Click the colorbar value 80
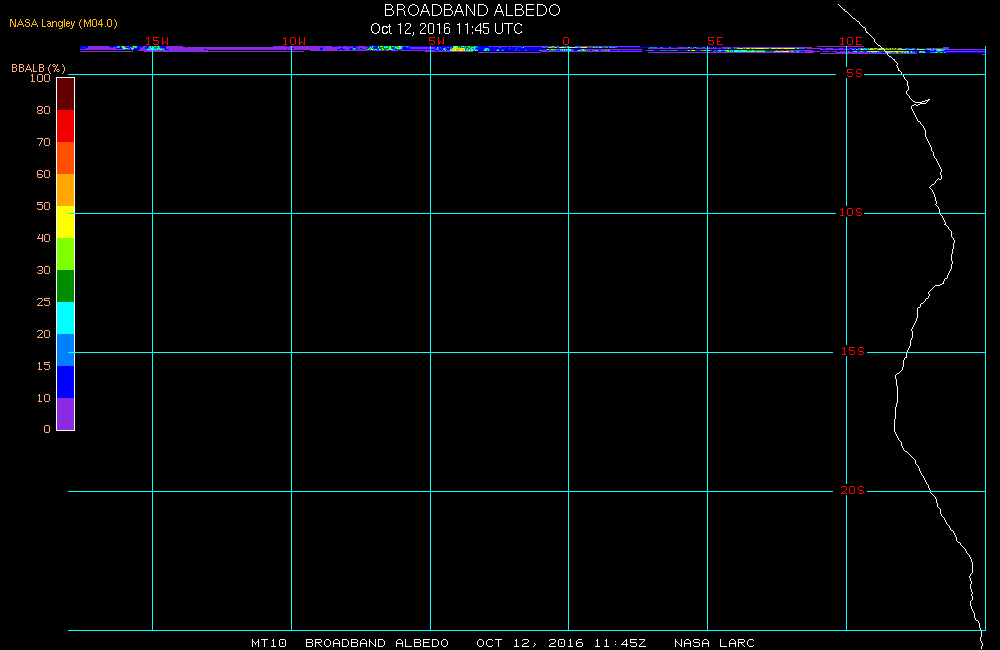 pyautogui.click(x=43, y=110)
